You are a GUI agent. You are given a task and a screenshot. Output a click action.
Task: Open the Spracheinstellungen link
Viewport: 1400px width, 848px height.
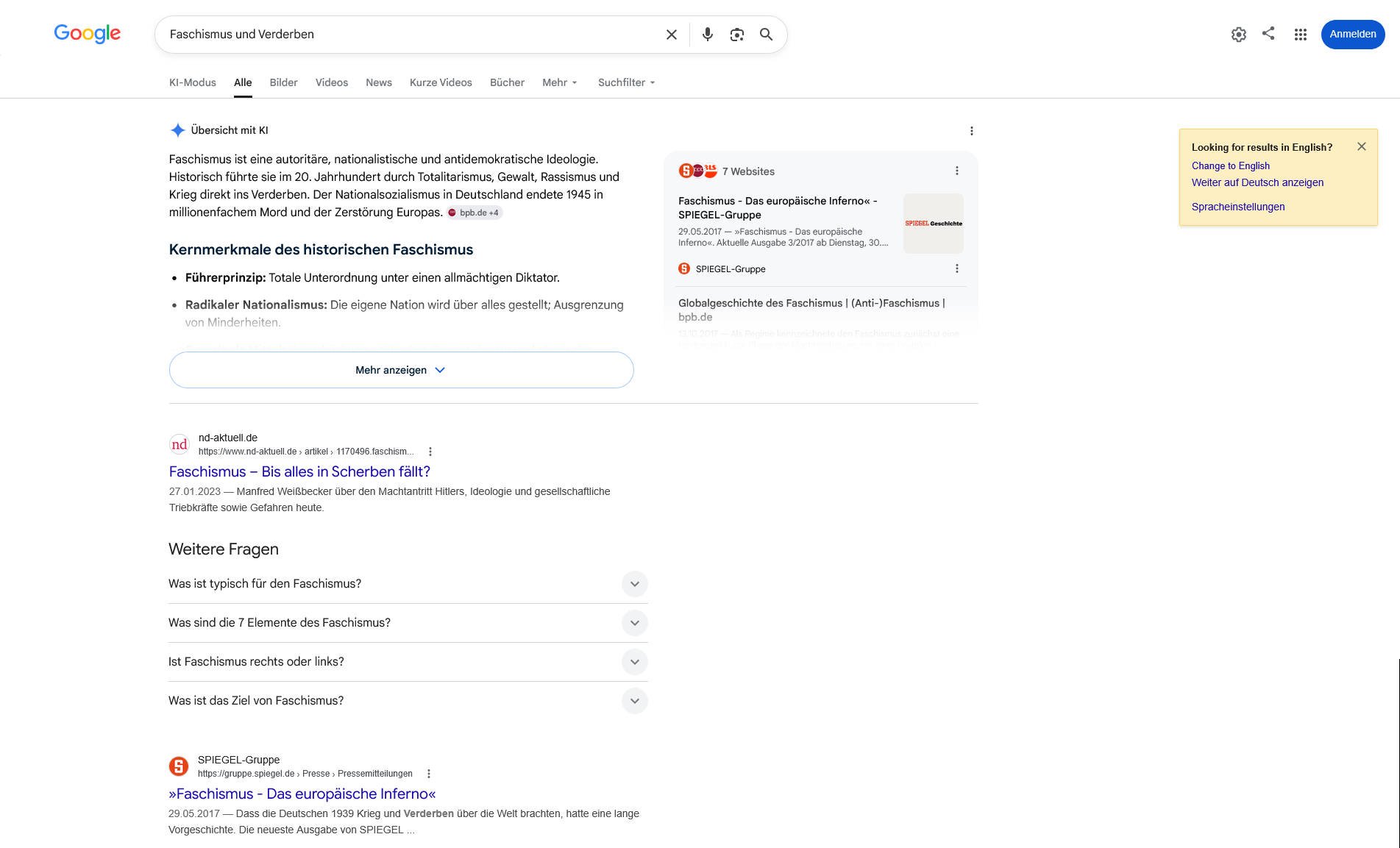coord(1238,207)
